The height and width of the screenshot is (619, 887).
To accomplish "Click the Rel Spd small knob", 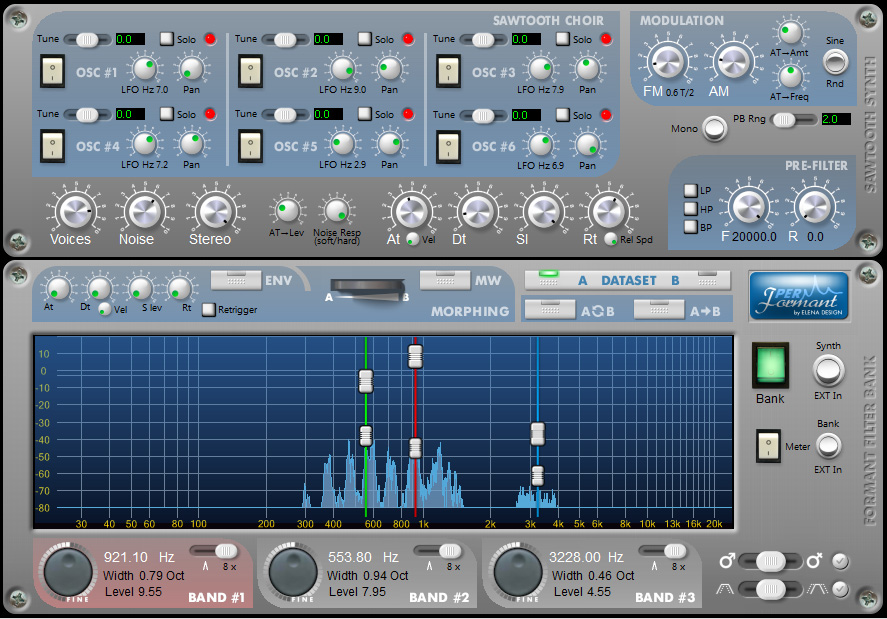I will point(610,239).
